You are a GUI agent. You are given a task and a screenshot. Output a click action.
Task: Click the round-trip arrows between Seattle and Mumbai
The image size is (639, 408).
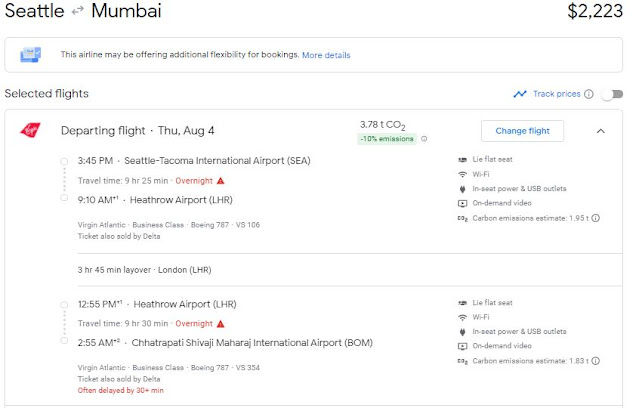(x=76, y=12)
